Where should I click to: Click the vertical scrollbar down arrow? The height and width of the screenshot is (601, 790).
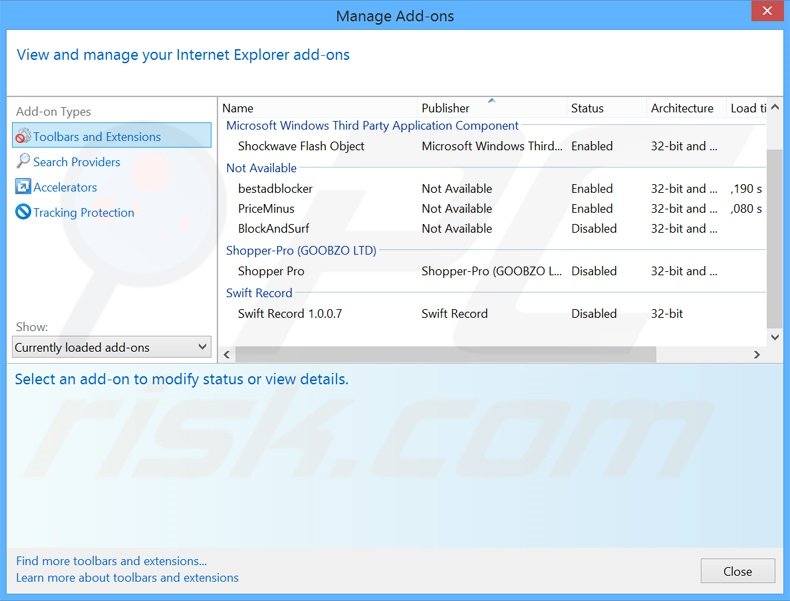(x=775, y=337)
